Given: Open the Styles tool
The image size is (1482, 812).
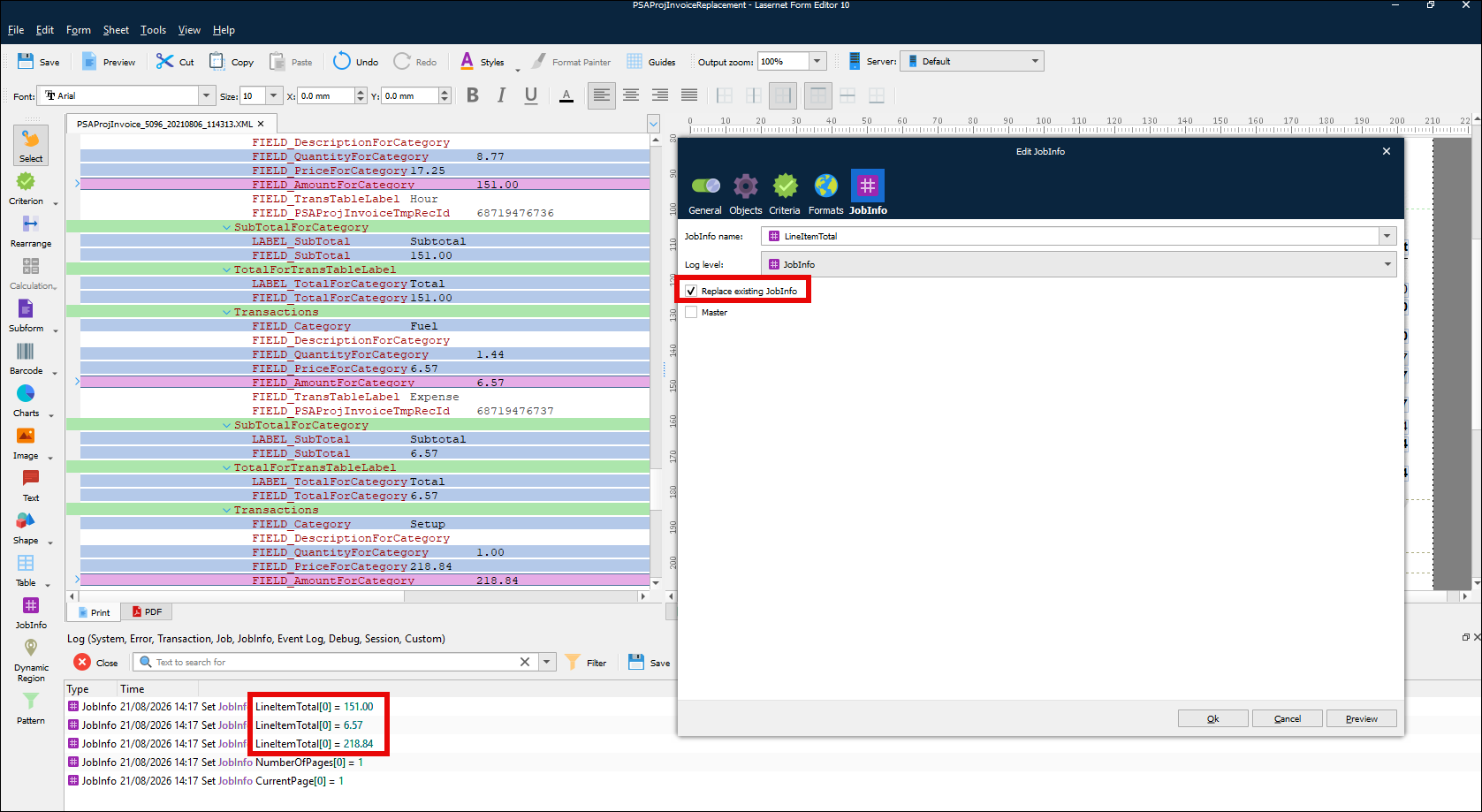Looking at the screenshot, I should tap(482, 62).
